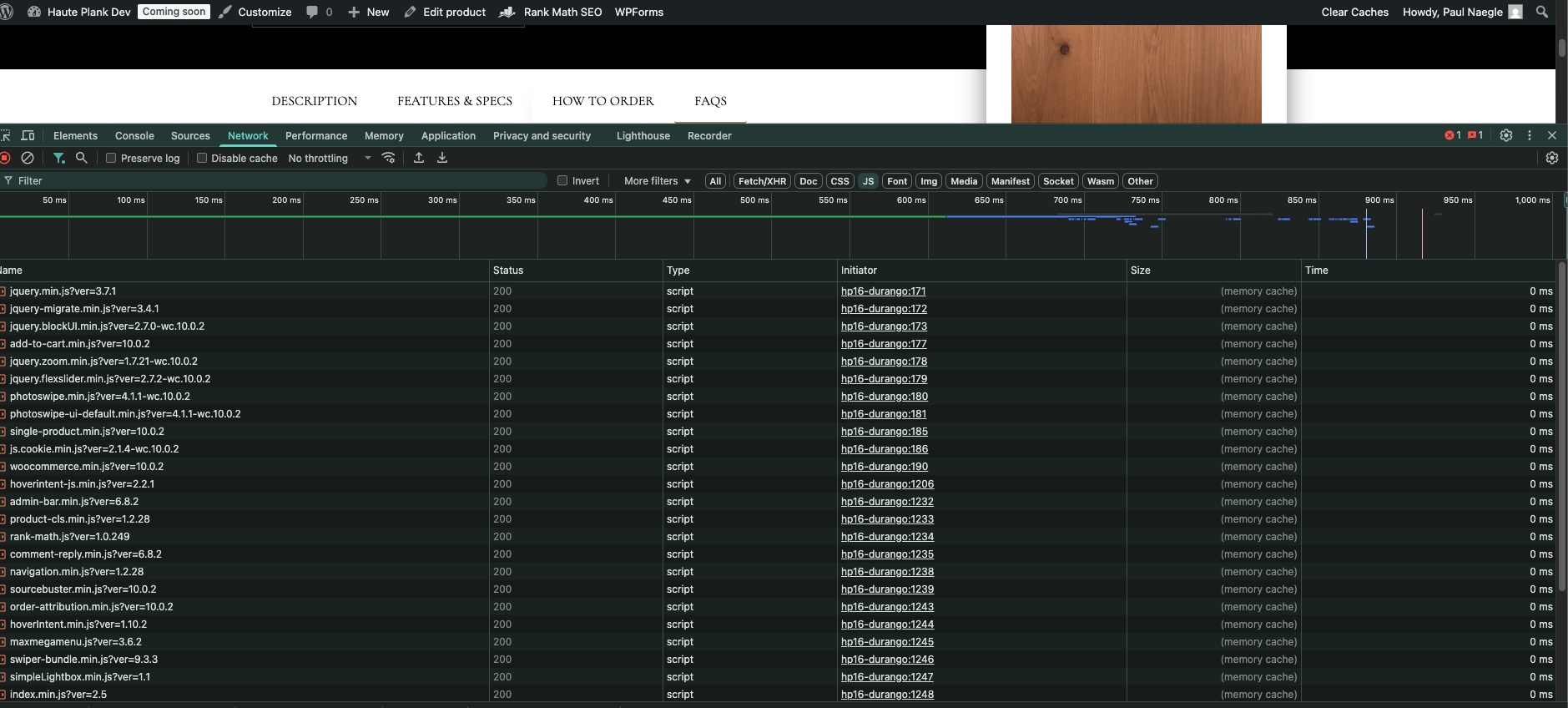
Task: Close the DevTools panel
Action: (x=1552, y=135)
